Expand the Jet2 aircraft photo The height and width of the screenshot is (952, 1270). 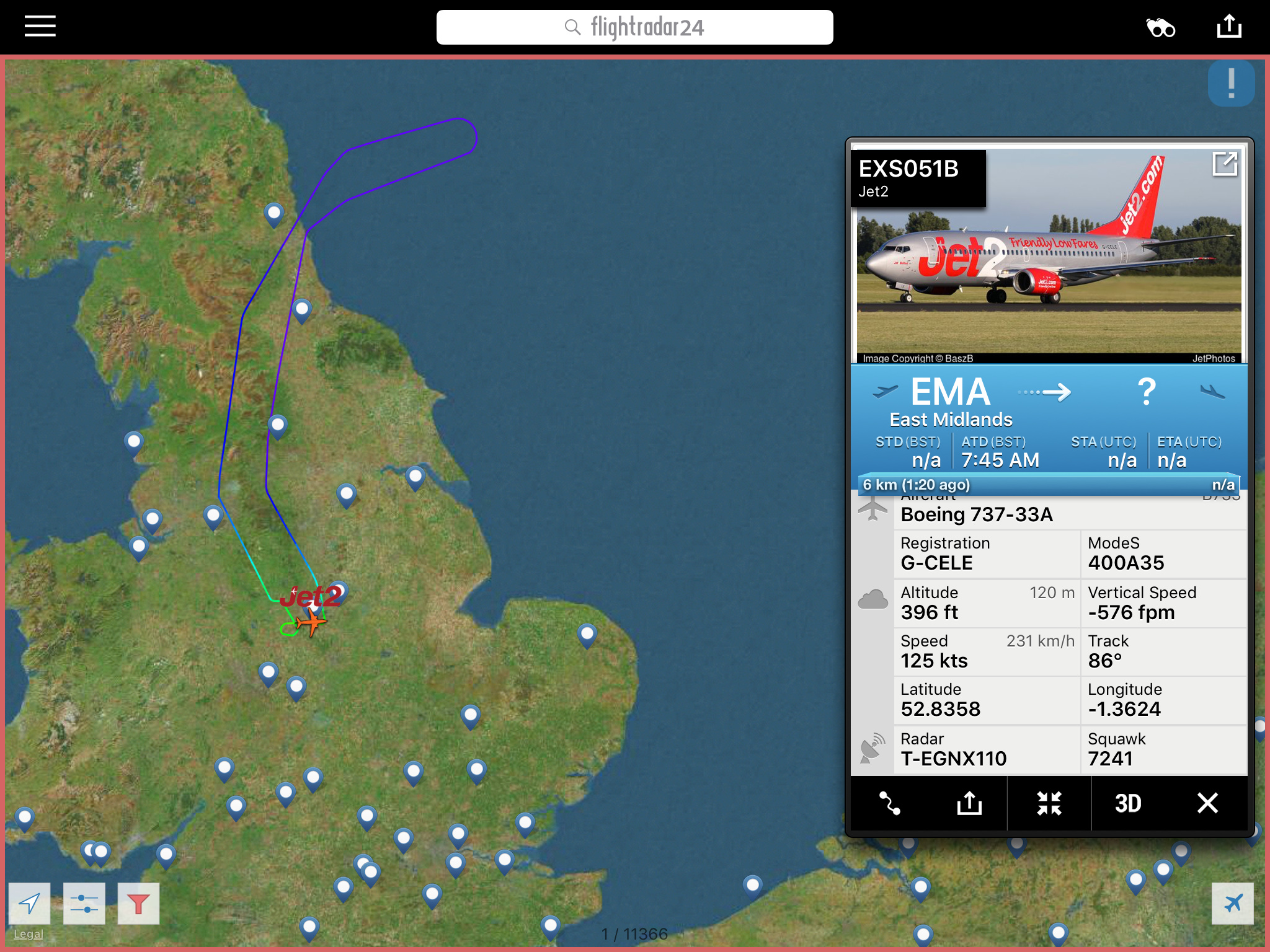click(1225, 165)
